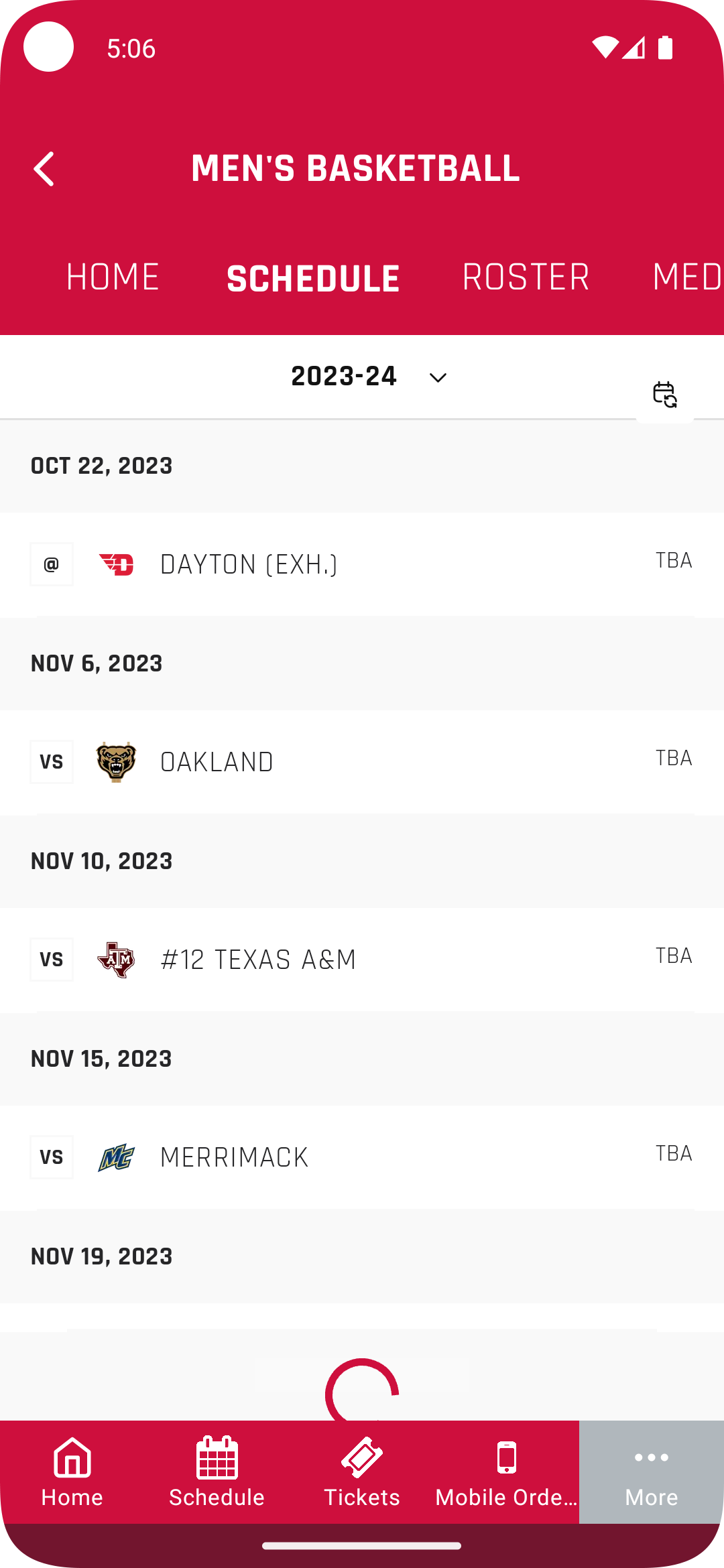Image resolution: width=724 pixels, height=1568 pixels.
Task: Open the partially visible MEDIA tab
Action: pos(686,277)
